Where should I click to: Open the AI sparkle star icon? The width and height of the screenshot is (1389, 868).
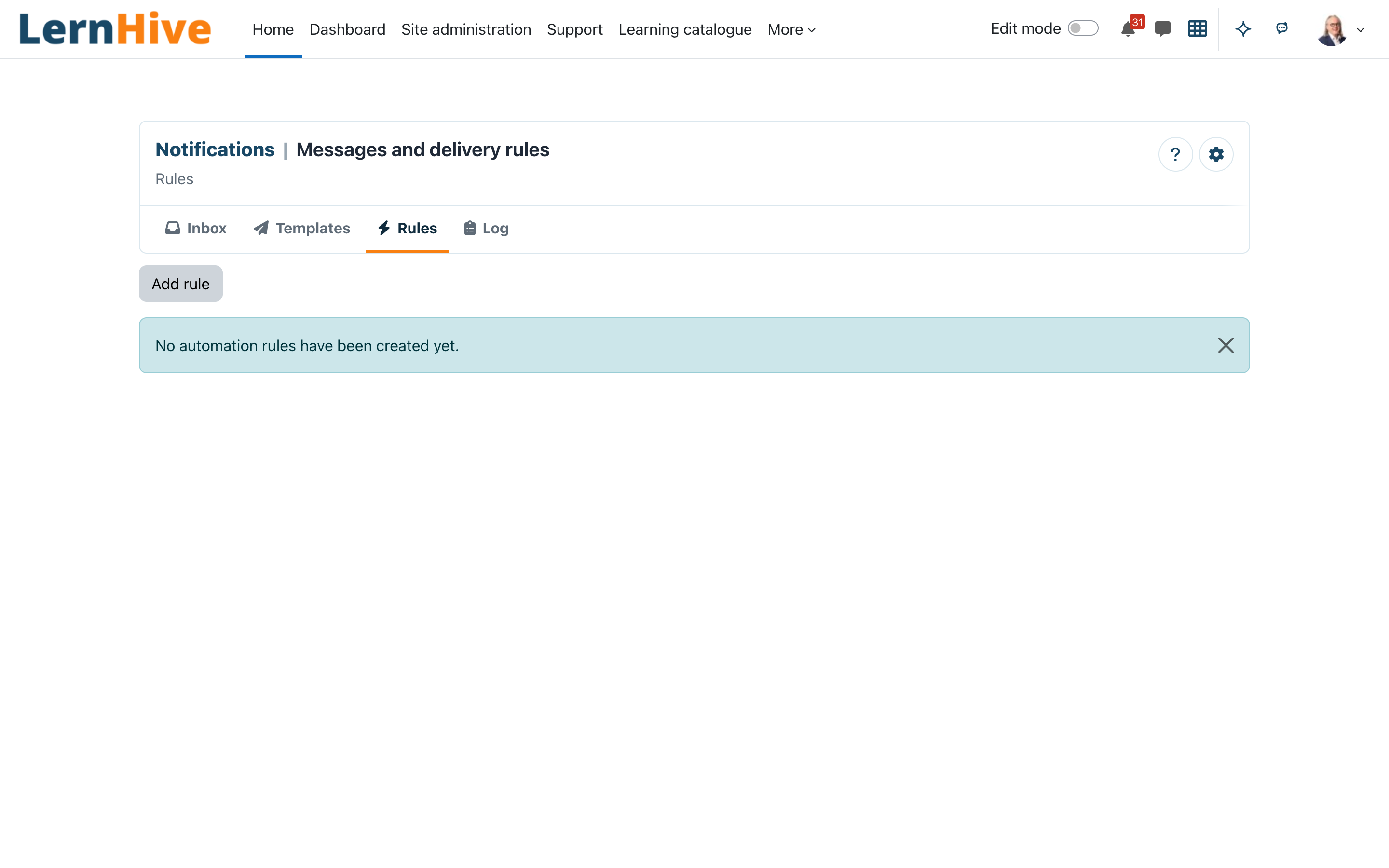[x=1243, y=29]
